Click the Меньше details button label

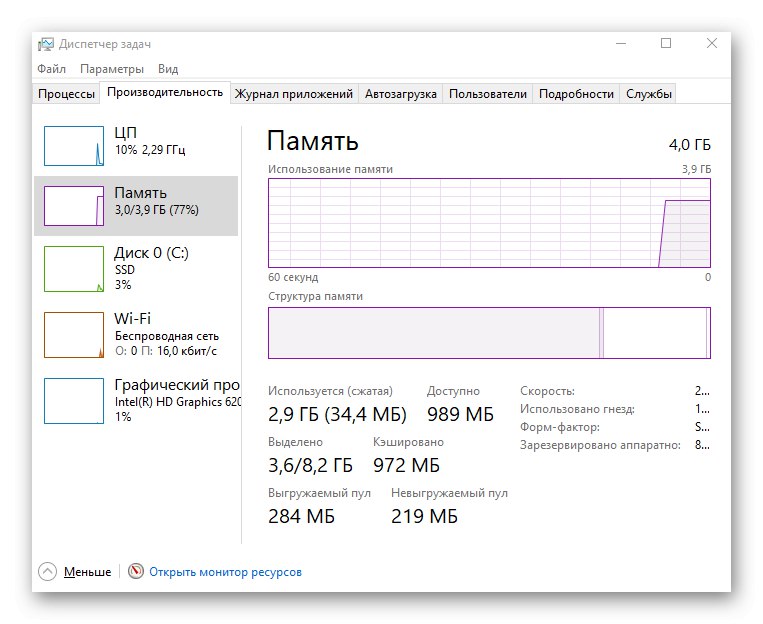click(88, 572)
